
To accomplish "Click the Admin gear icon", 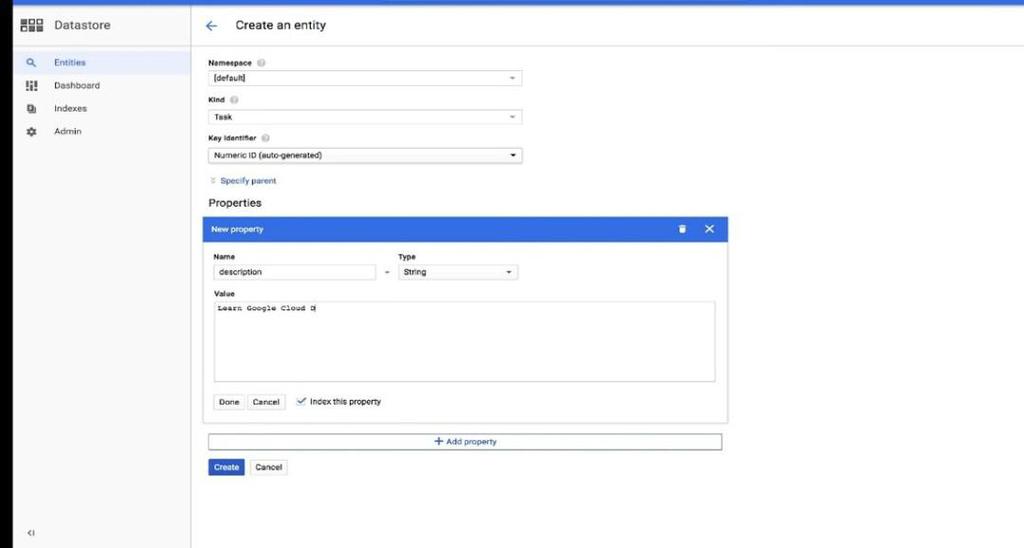I will 31,132.
